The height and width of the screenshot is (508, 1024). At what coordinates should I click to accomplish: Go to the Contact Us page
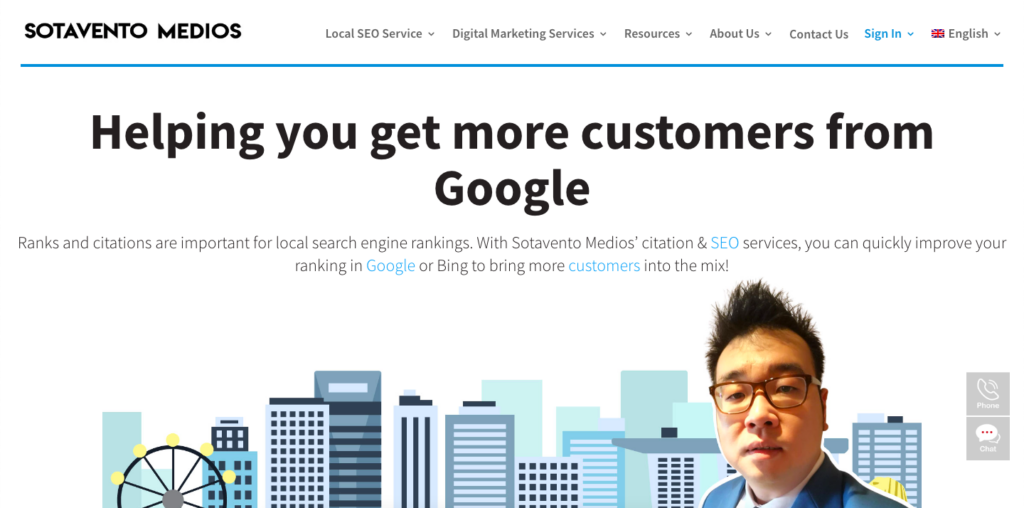click(x=818, y=34)
